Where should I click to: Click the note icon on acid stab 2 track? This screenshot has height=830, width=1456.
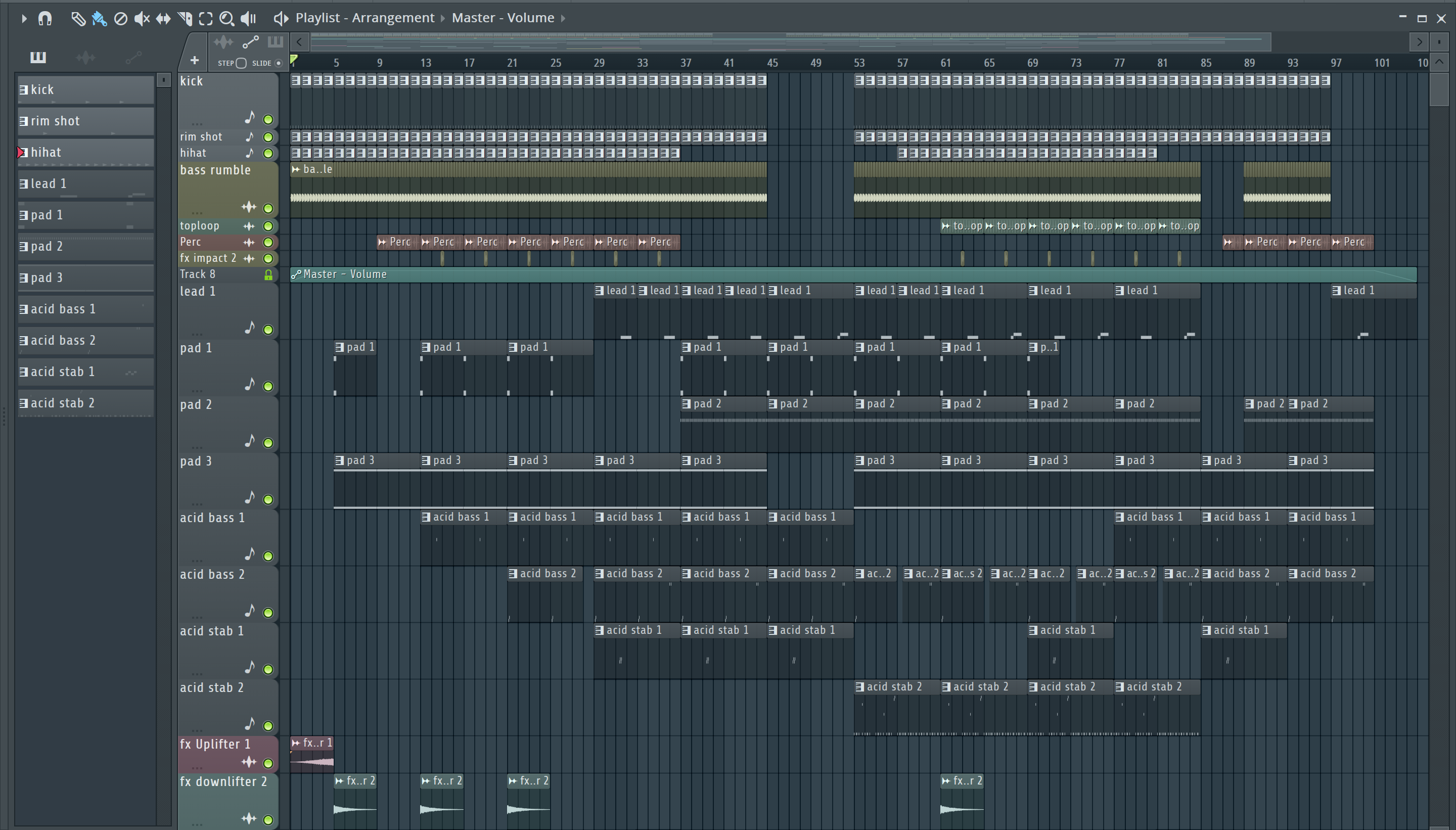click(x=250, y=724)
